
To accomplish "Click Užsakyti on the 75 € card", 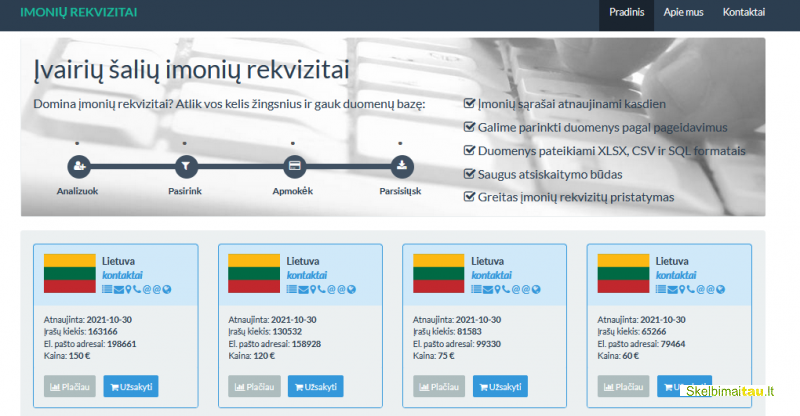I will tap(500, 386).
